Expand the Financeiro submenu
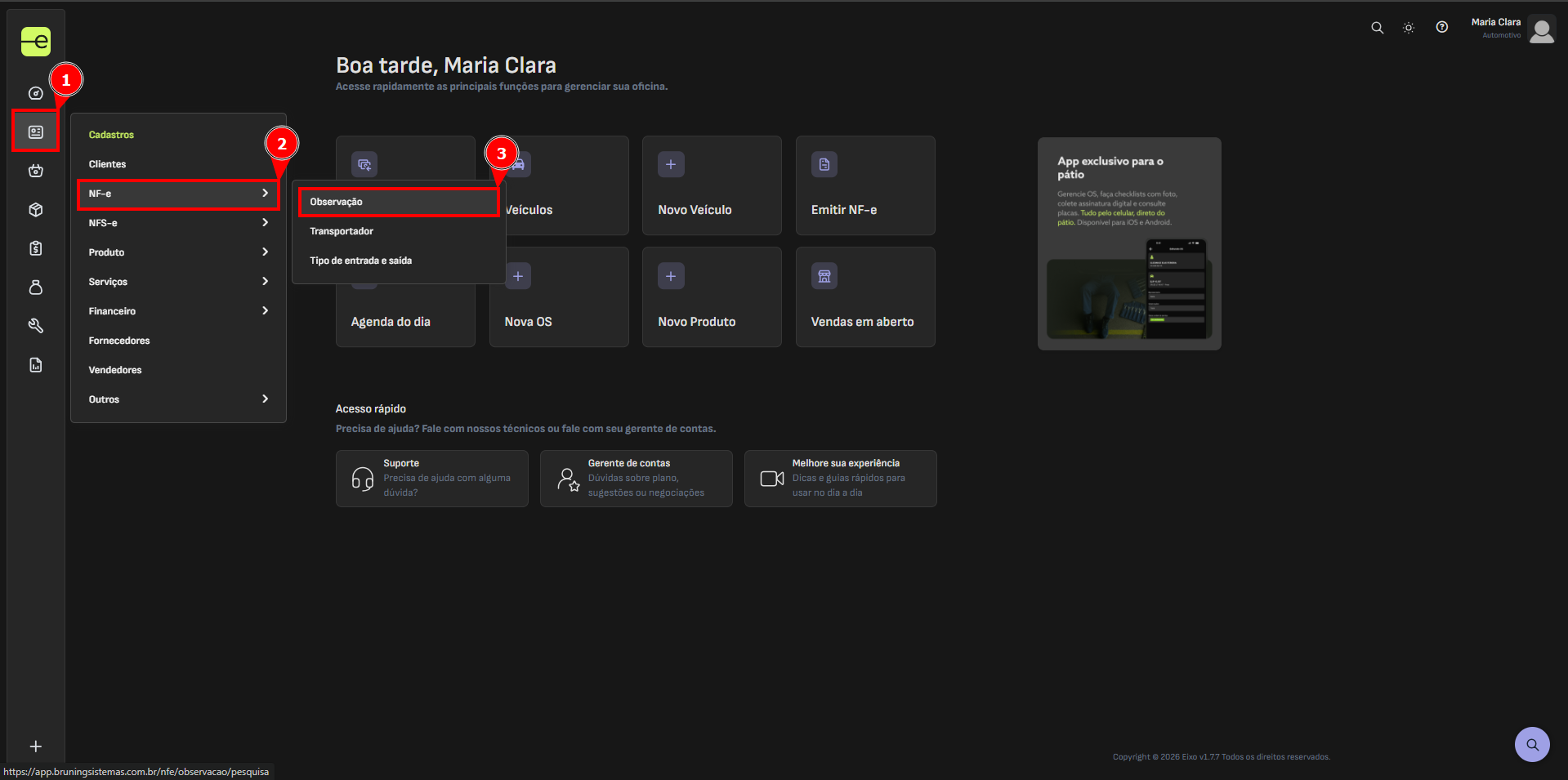 click(178, 311)
